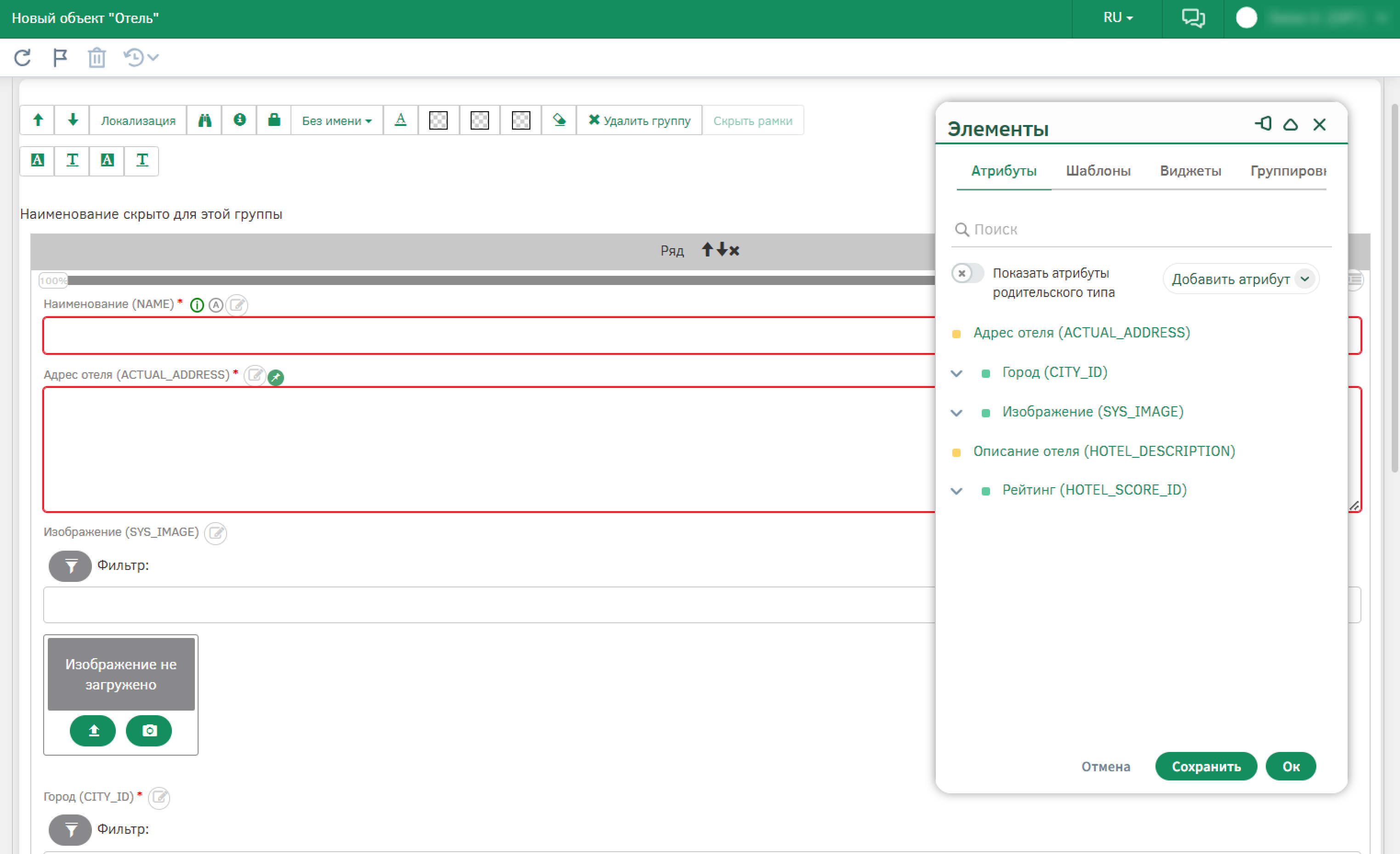Click the lock icon in group toolbar

274,120
